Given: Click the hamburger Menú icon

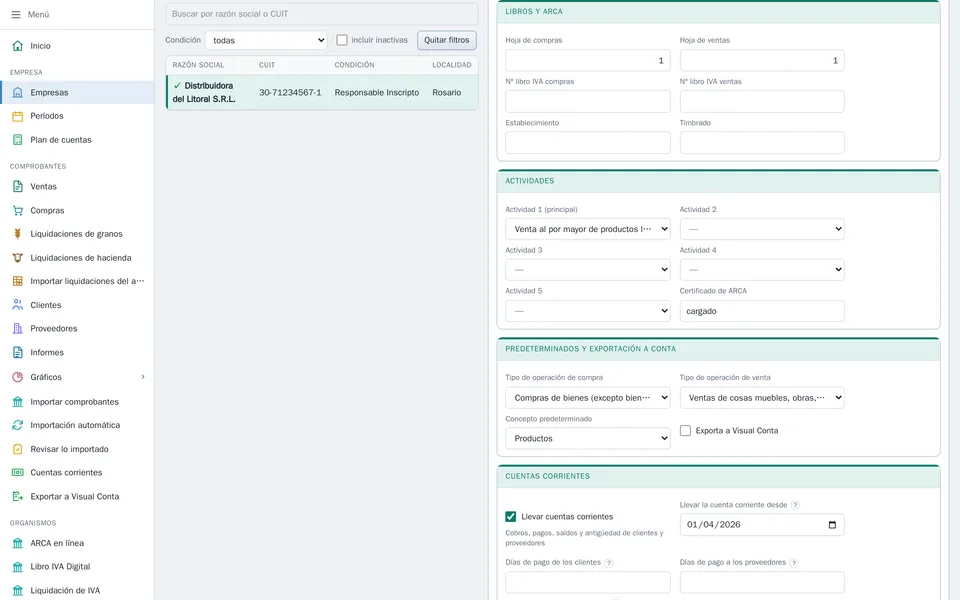Looking at the screenshot, I should tap(16, 14).
